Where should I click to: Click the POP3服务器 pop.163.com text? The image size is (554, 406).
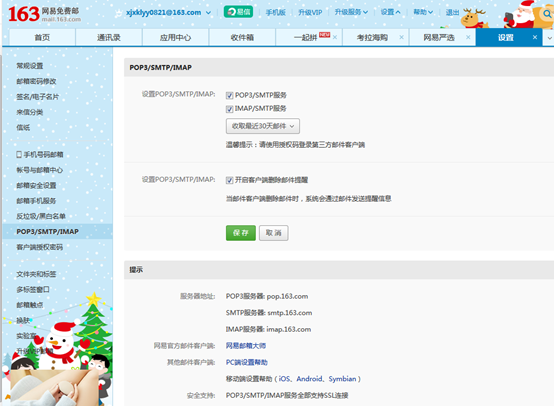click(x=267, y=296)
